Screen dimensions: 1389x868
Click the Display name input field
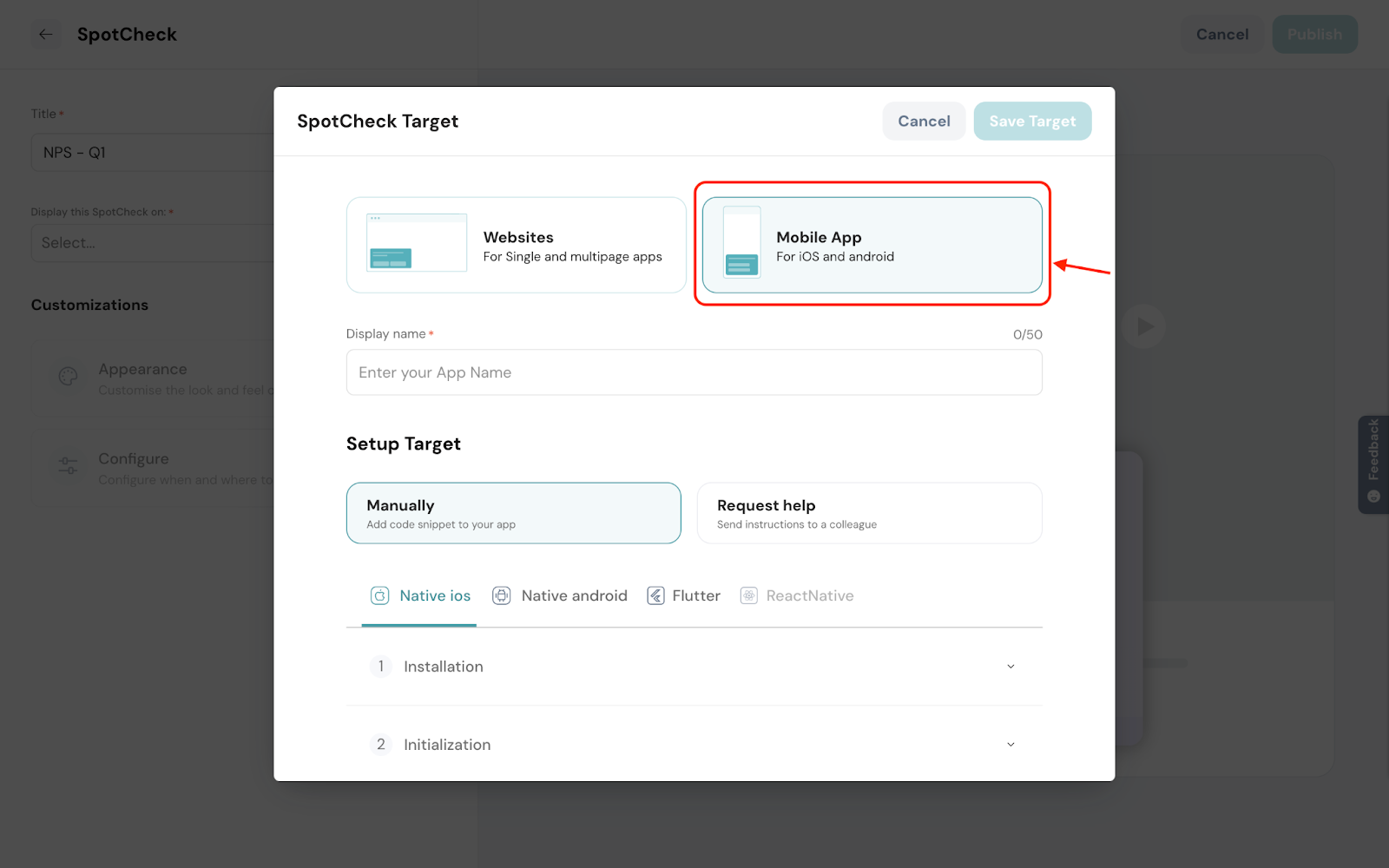click(x=694, y=372)
